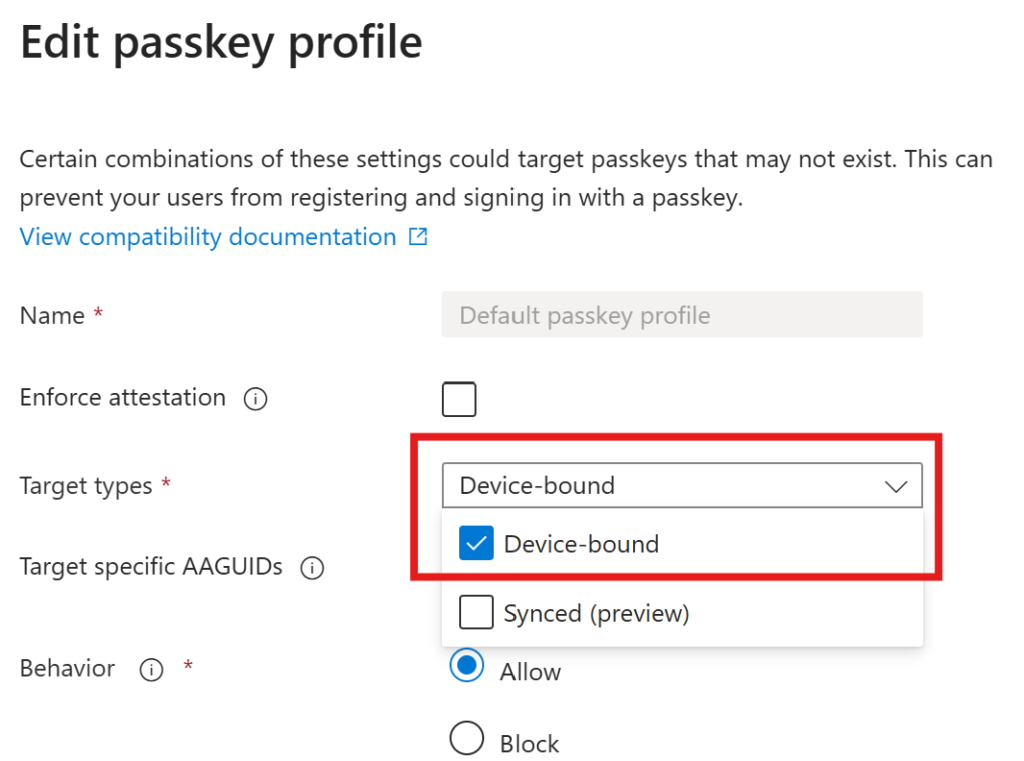The image size is (1024, 761).
Task: Click the chevron arrow in Target types box
Action: (895, 487)
